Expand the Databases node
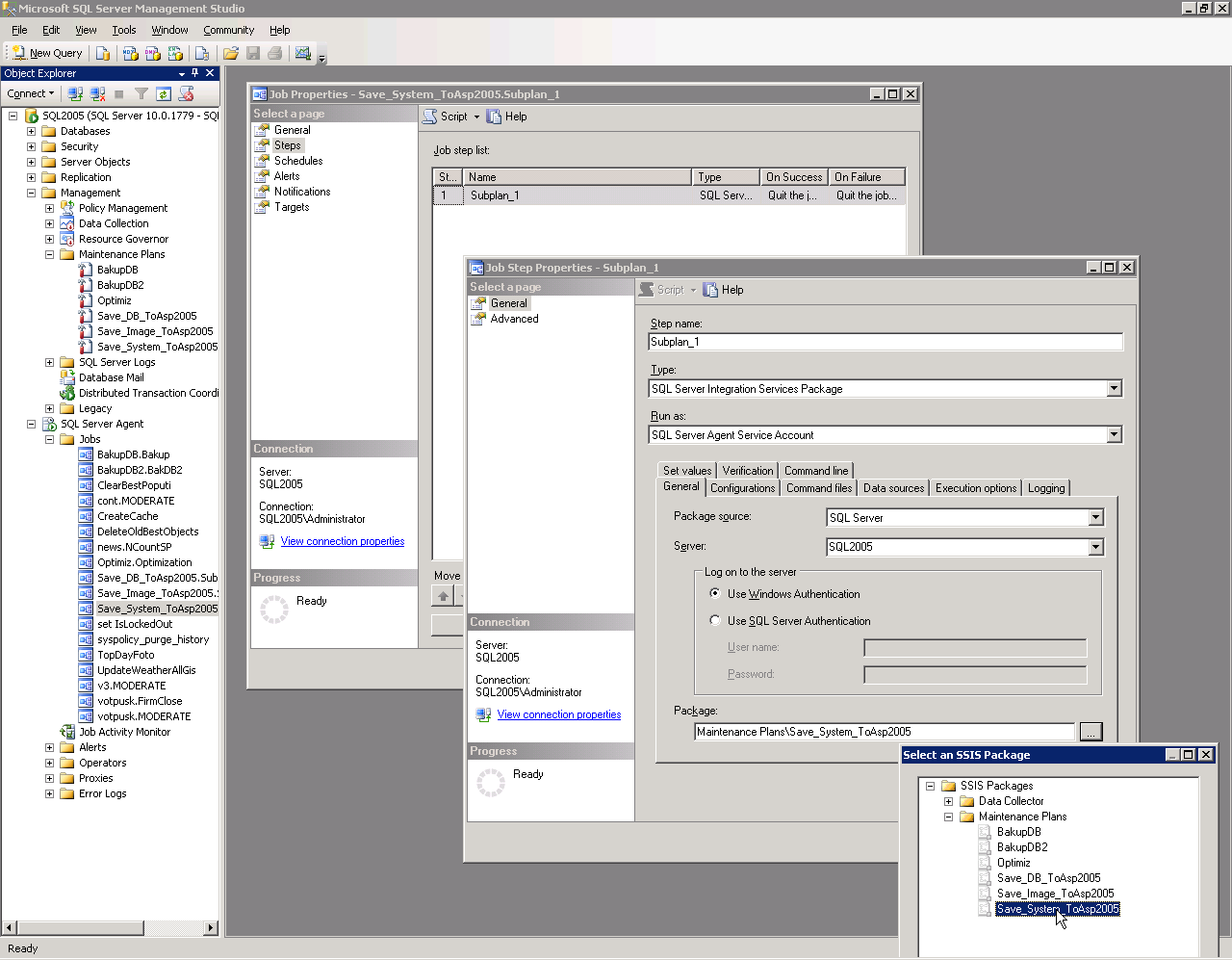 [31, 131]
